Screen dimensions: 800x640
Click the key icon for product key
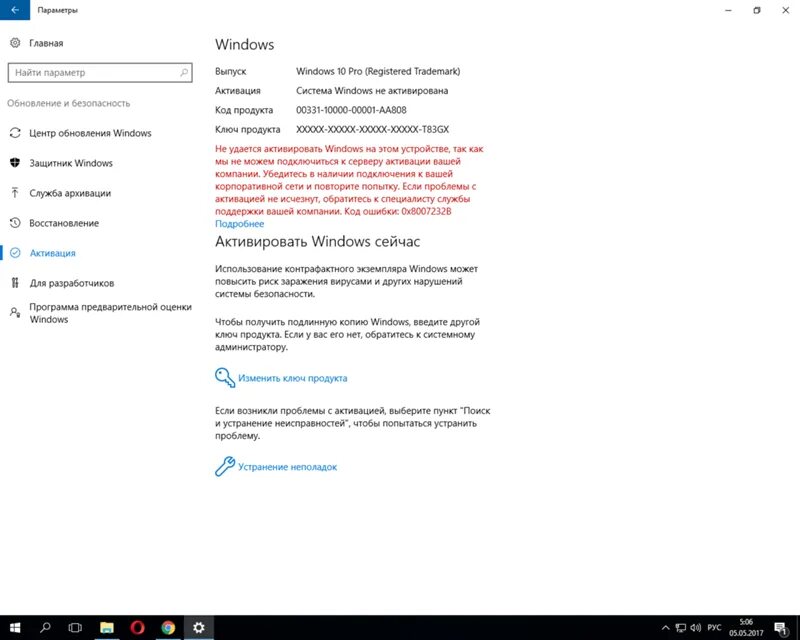[x=224, y=378]
